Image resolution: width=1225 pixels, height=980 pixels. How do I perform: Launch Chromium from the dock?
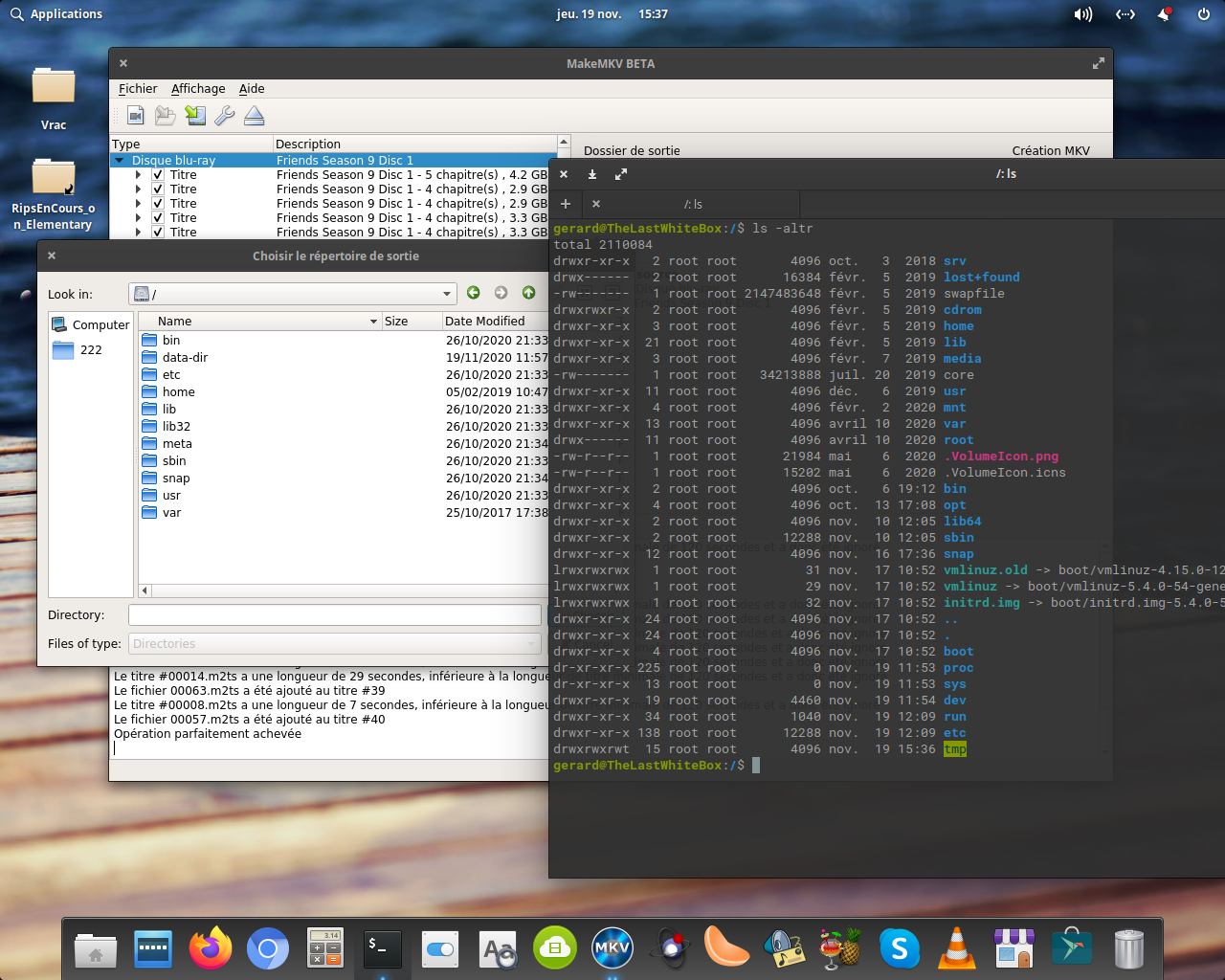(268, 948)
